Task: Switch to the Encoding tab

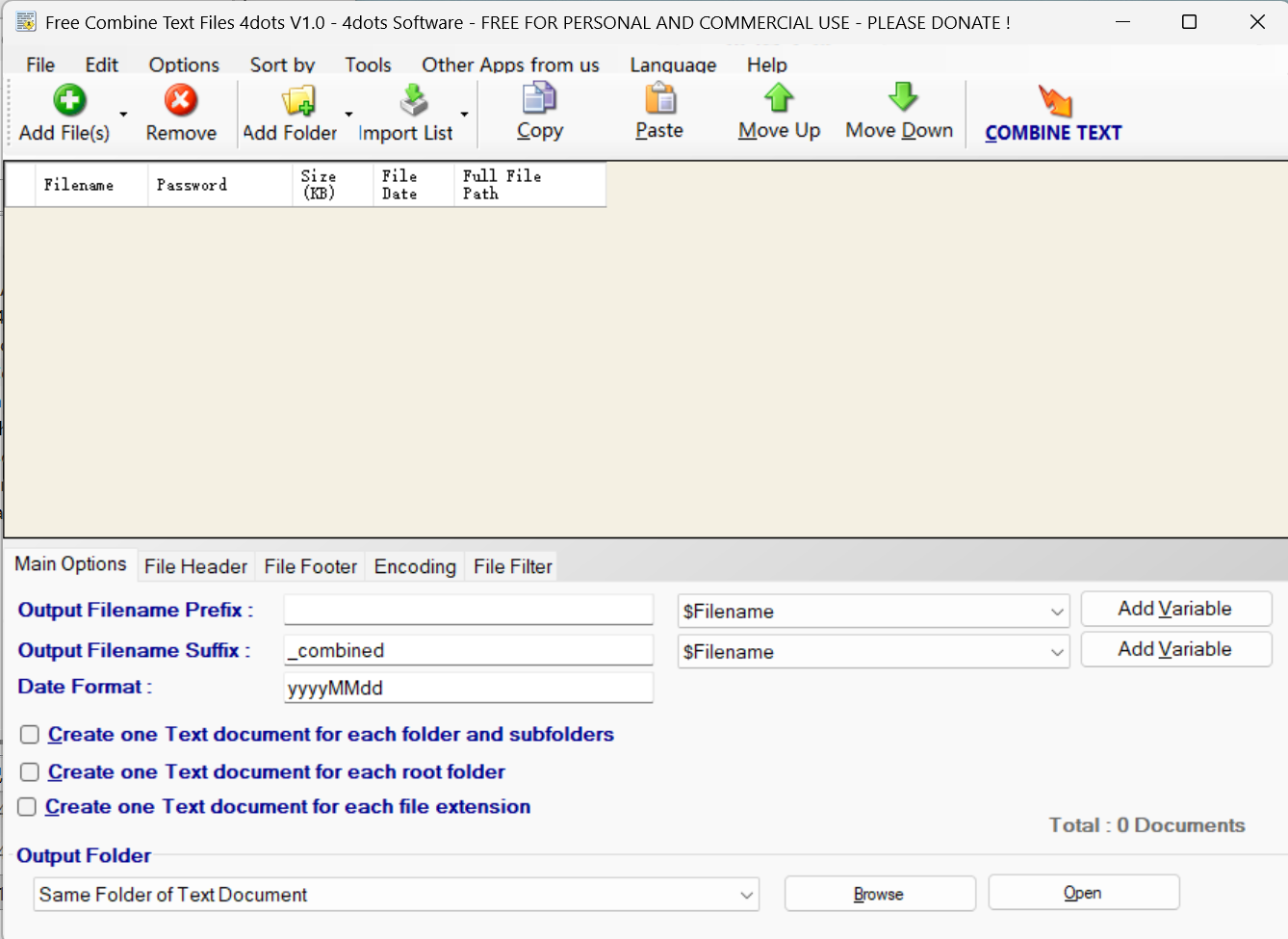Action: click(x=415, y=566)
